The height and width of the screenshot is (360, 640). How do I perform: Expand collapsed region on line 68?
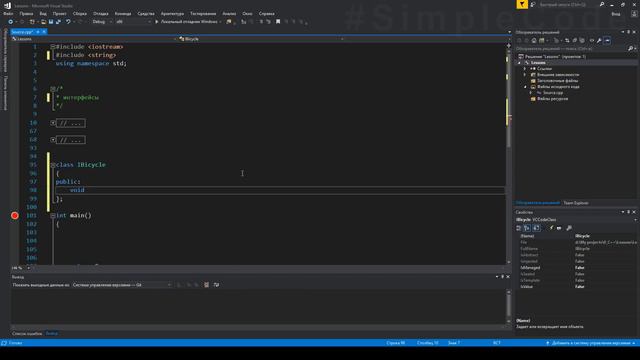pyautogui.click(x=53, y=140)
